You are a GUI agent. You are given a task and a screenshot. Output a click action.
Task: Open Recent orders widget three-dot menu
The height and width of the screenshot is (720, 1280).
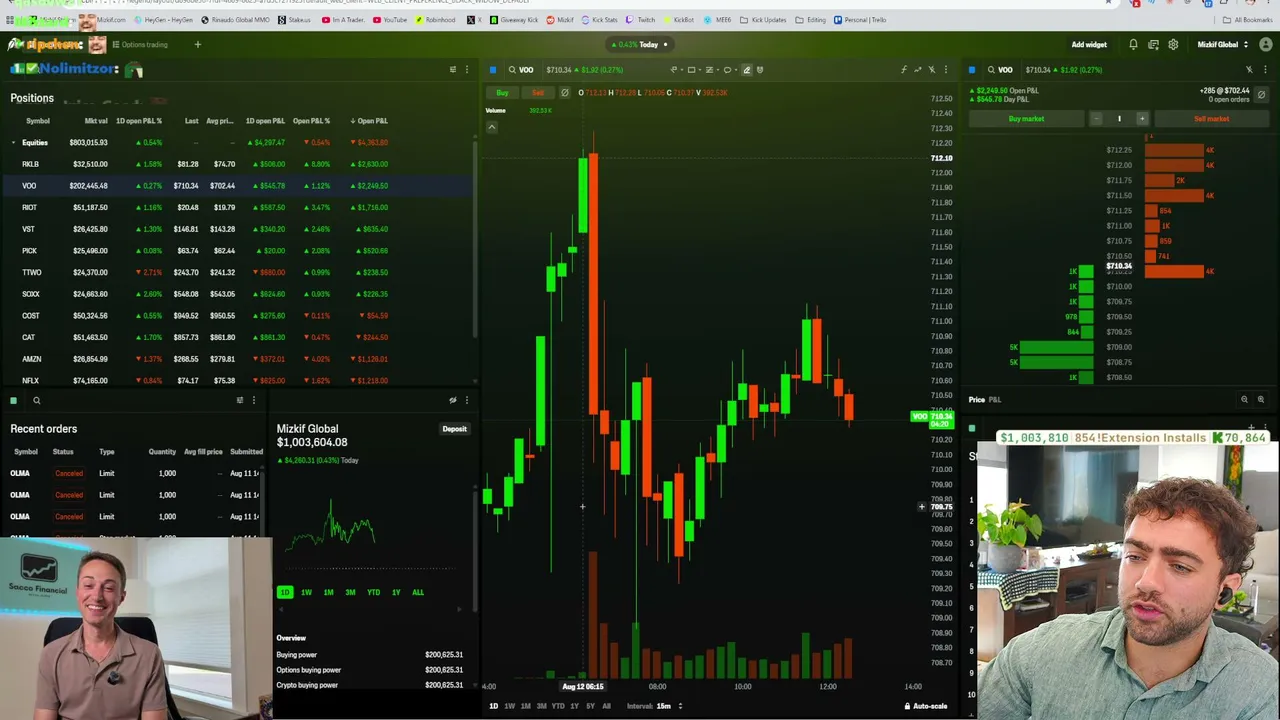[x=253, y=400]
